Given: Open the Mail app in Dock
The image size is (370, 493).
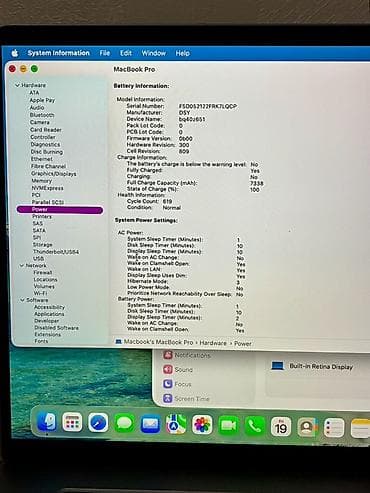Looking at the screenshot, I should tap(150, 424).
